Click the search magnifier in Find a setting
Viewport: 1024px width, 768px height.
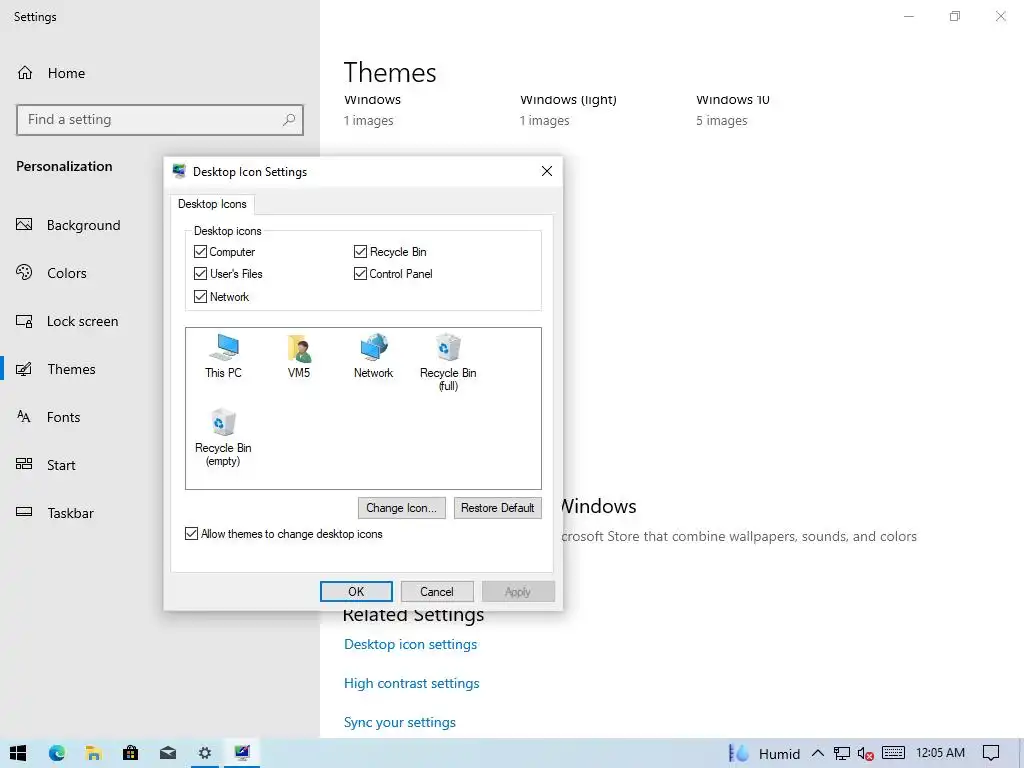[x=289, y=120]
